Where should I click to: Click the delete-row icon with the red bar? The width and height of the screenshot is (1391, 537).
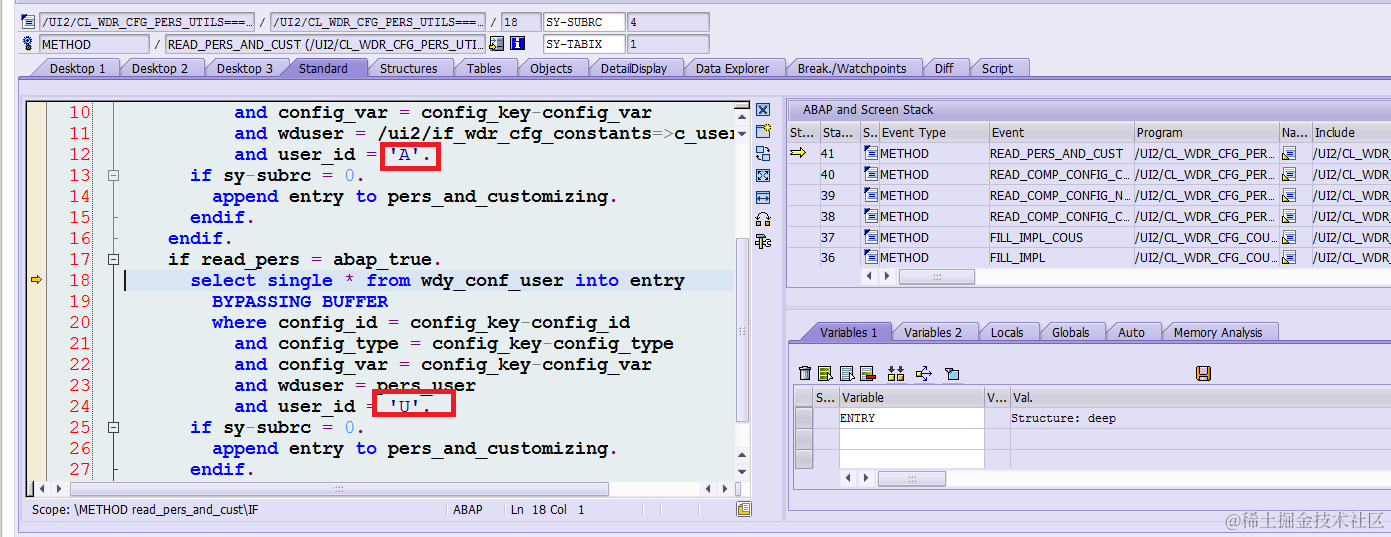click(x=867, y=373)
